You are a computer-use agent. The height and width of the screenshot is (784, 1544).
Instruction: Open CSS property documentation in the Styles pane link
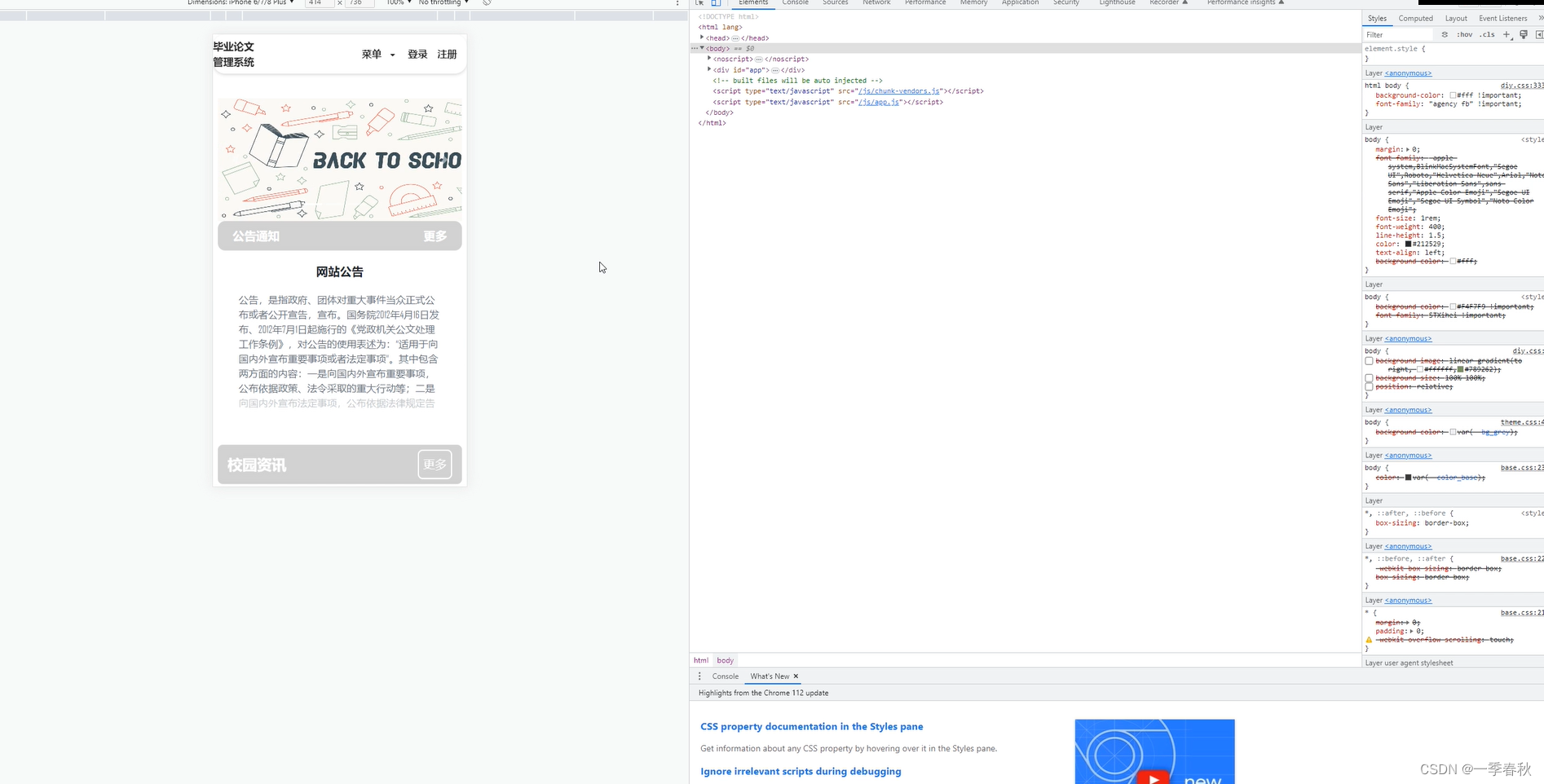[x=811, y=726]
